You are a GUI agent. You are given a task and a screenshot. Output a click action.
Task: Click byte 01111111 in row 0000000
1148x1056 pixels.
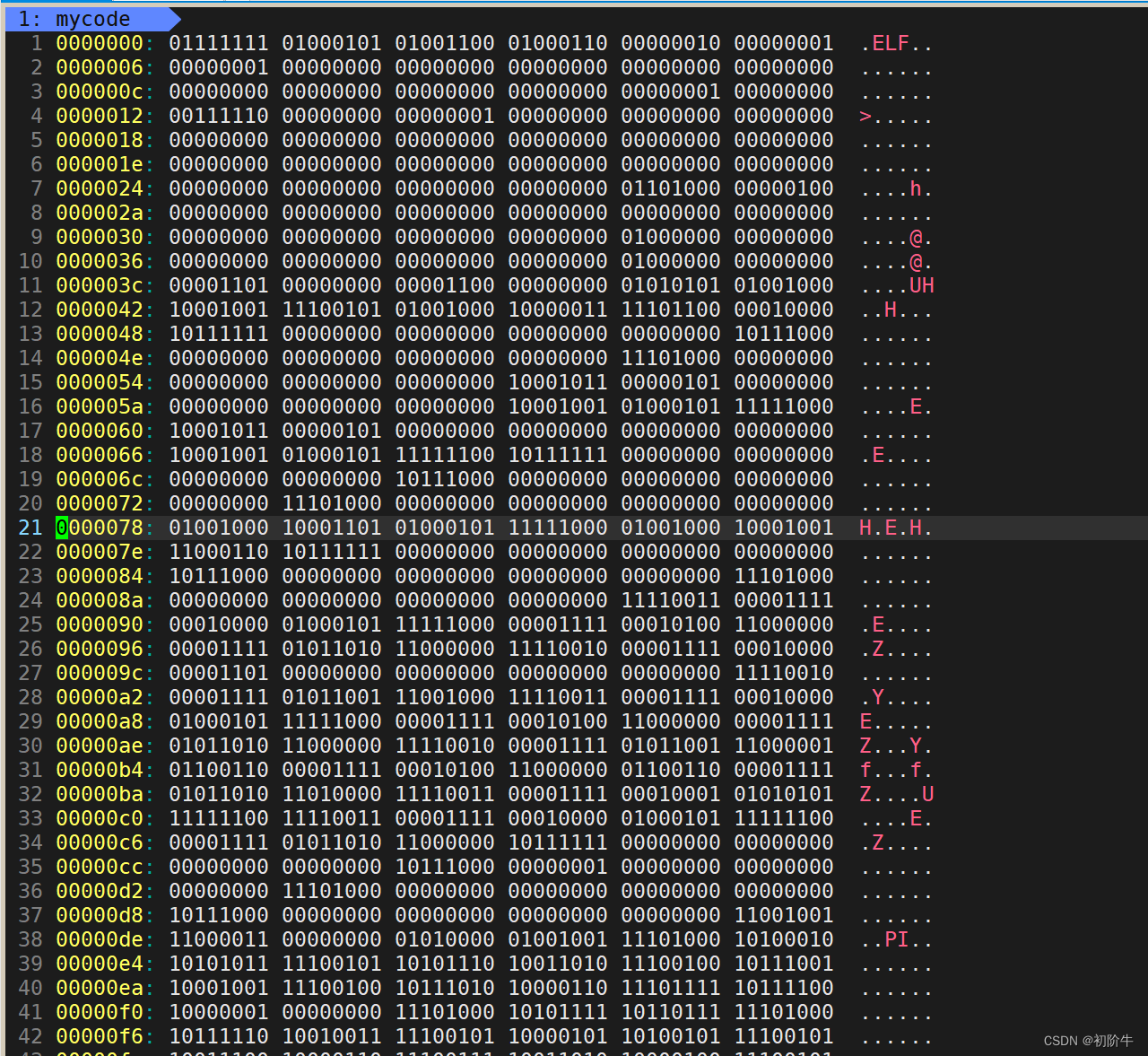click(219, 43)
